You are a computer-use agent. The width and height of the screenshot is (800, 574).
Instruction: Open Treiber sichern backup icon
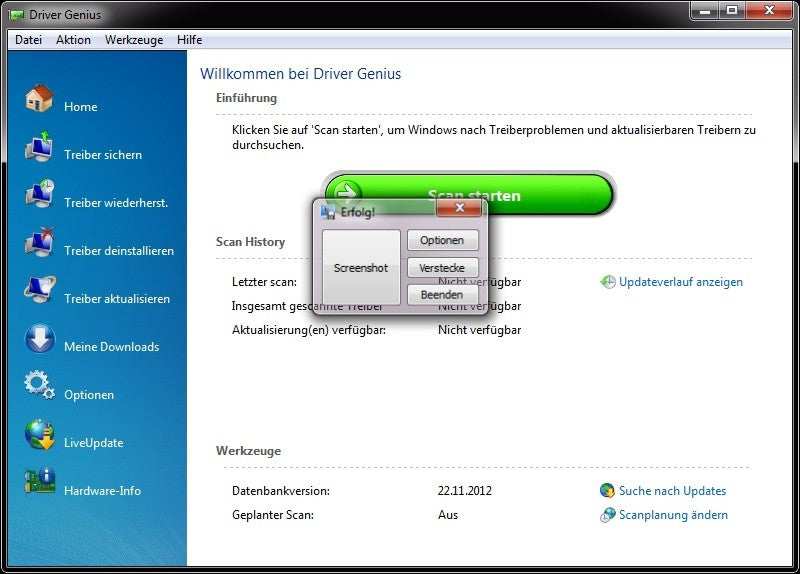39,146
